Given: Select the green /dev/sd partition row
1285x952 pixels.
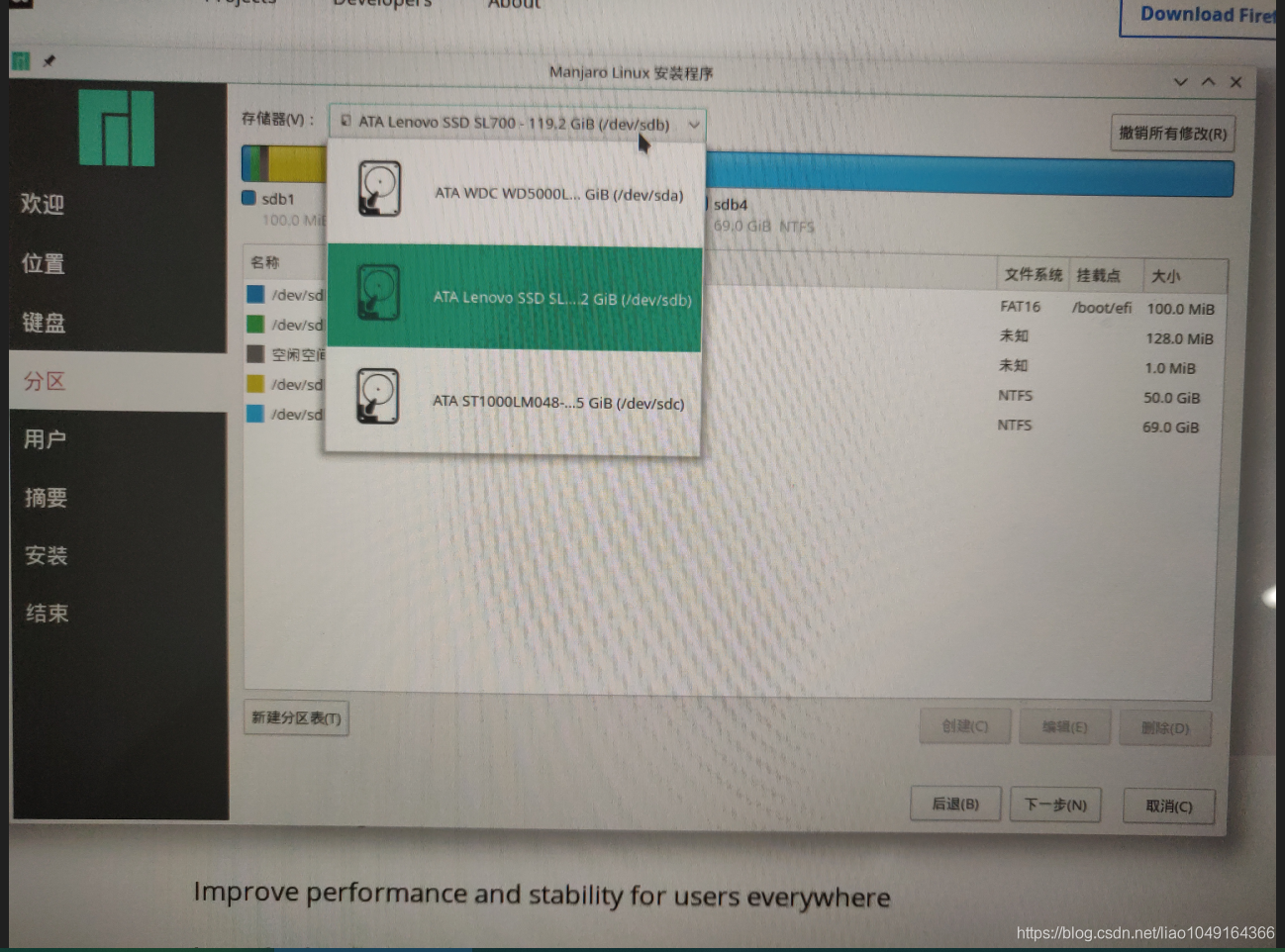Looking at the screenshot, I should [286, 325].
